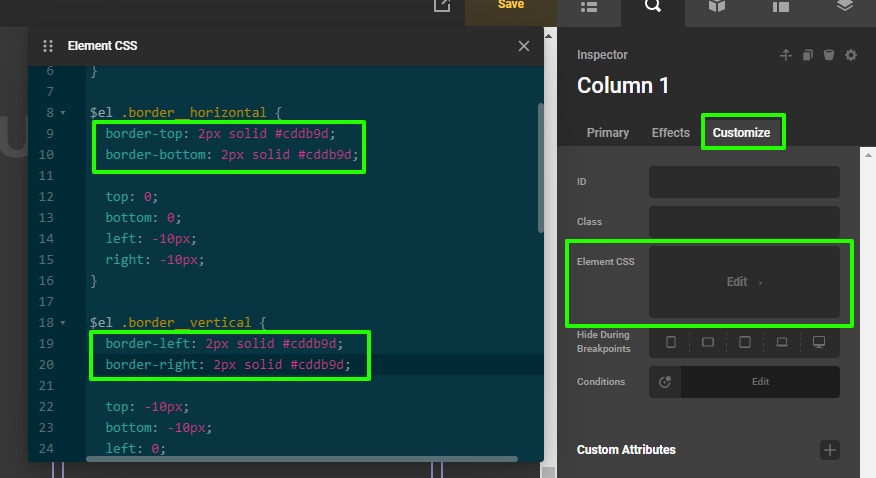This screenshot has width=876, height=478.
Task: Switch to the Primary tab
Action: (608, 133)
